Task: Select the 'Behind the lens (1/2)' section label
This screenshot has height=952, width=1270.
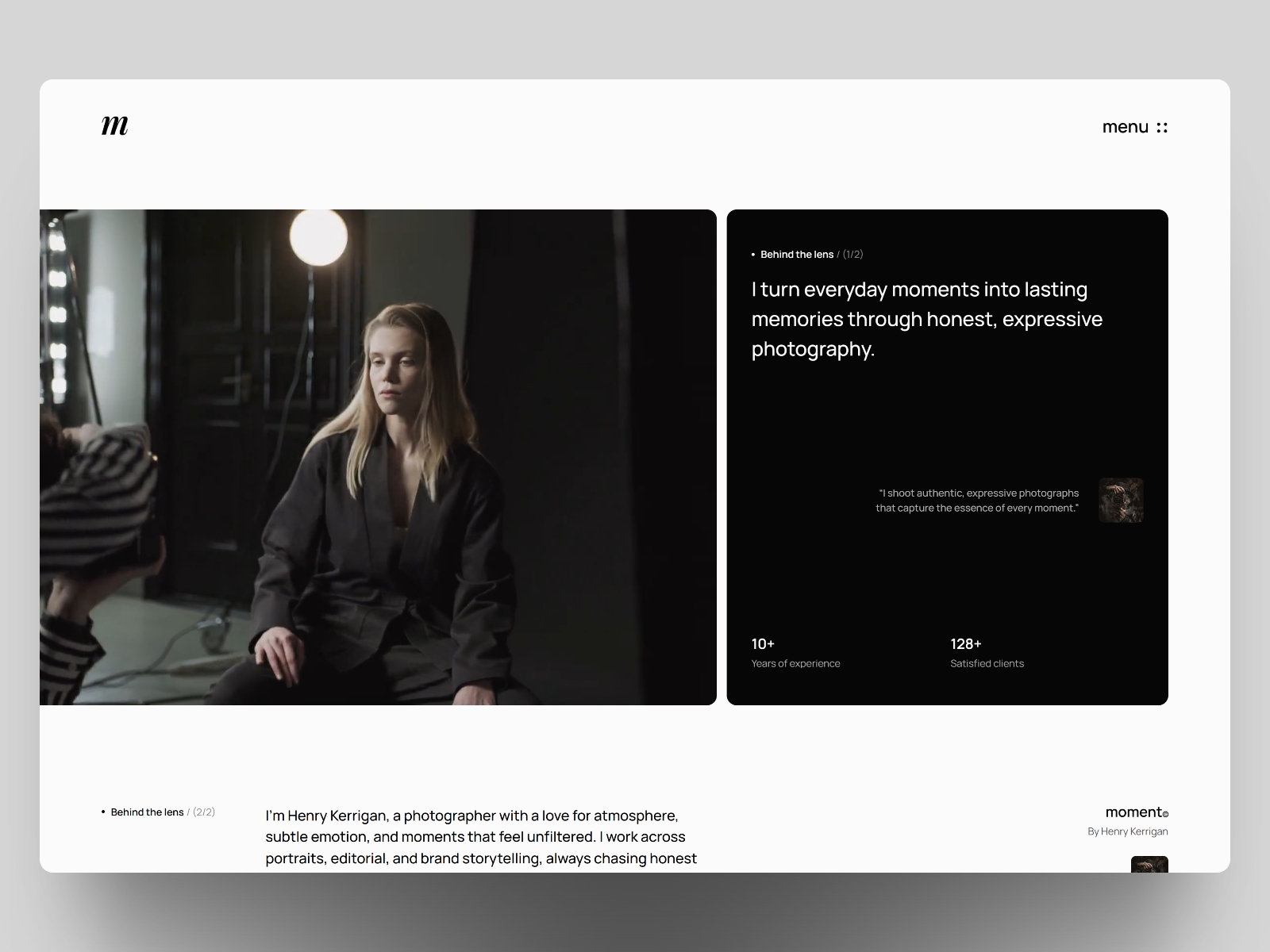Action: [x=797, y=254]
